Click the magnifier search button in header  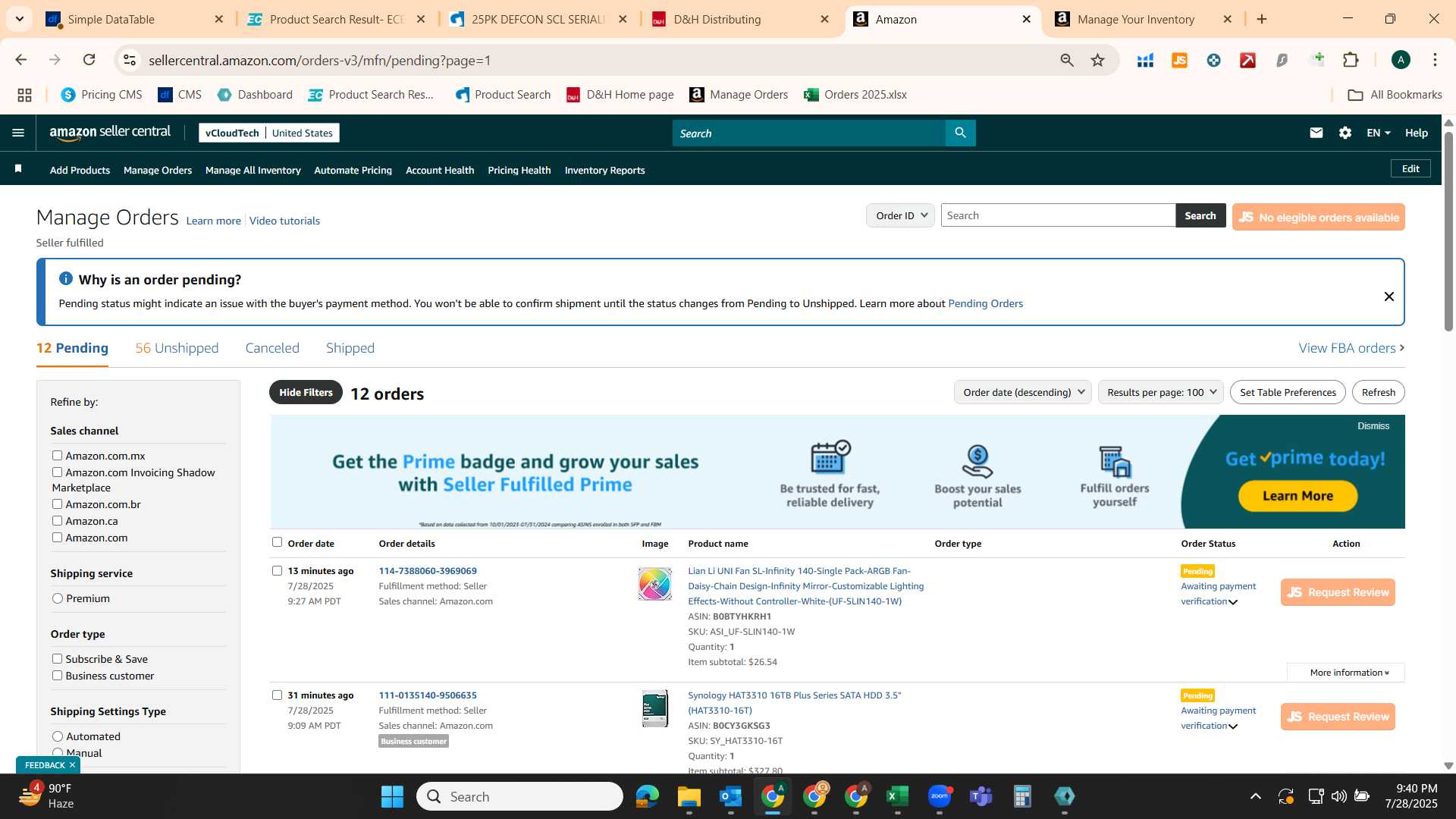point(960,133)
